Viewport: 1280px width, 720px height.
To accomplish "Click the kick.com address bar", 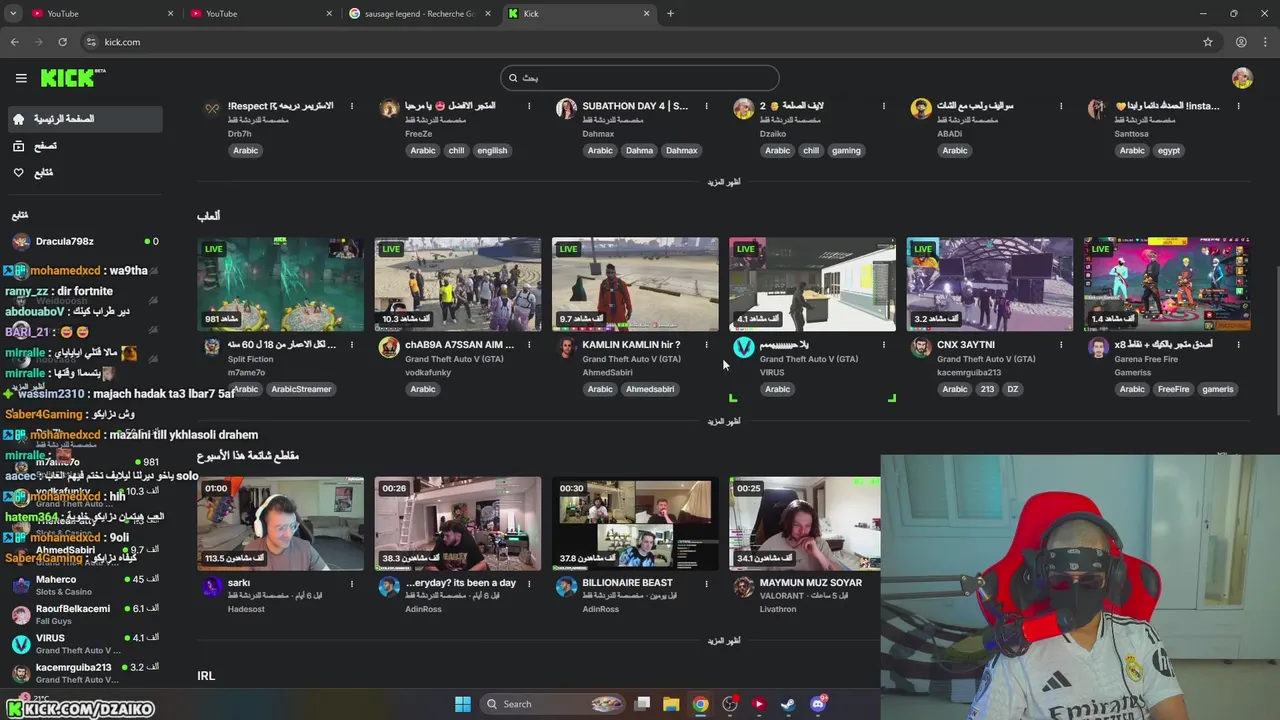I will 640,42.
